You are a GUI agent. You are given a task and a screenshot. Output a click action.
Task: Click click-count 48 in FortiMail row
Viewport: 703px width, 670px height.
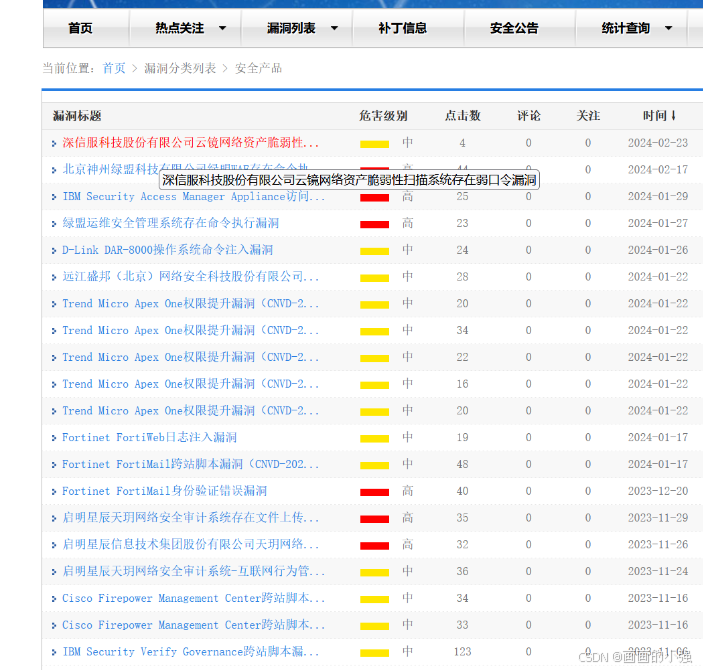tap(462, 464)
